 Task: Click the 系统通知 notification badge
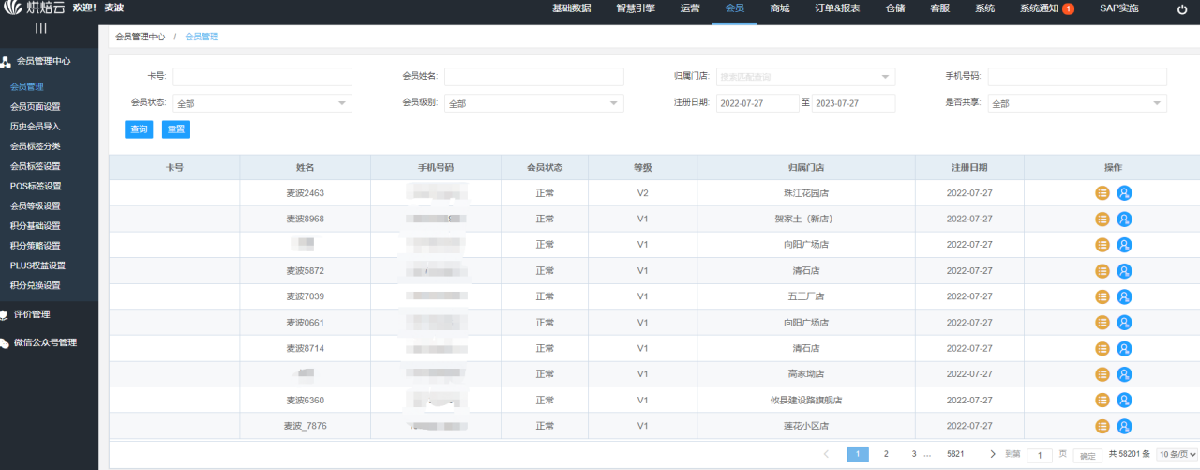[x=1068, y=9]
